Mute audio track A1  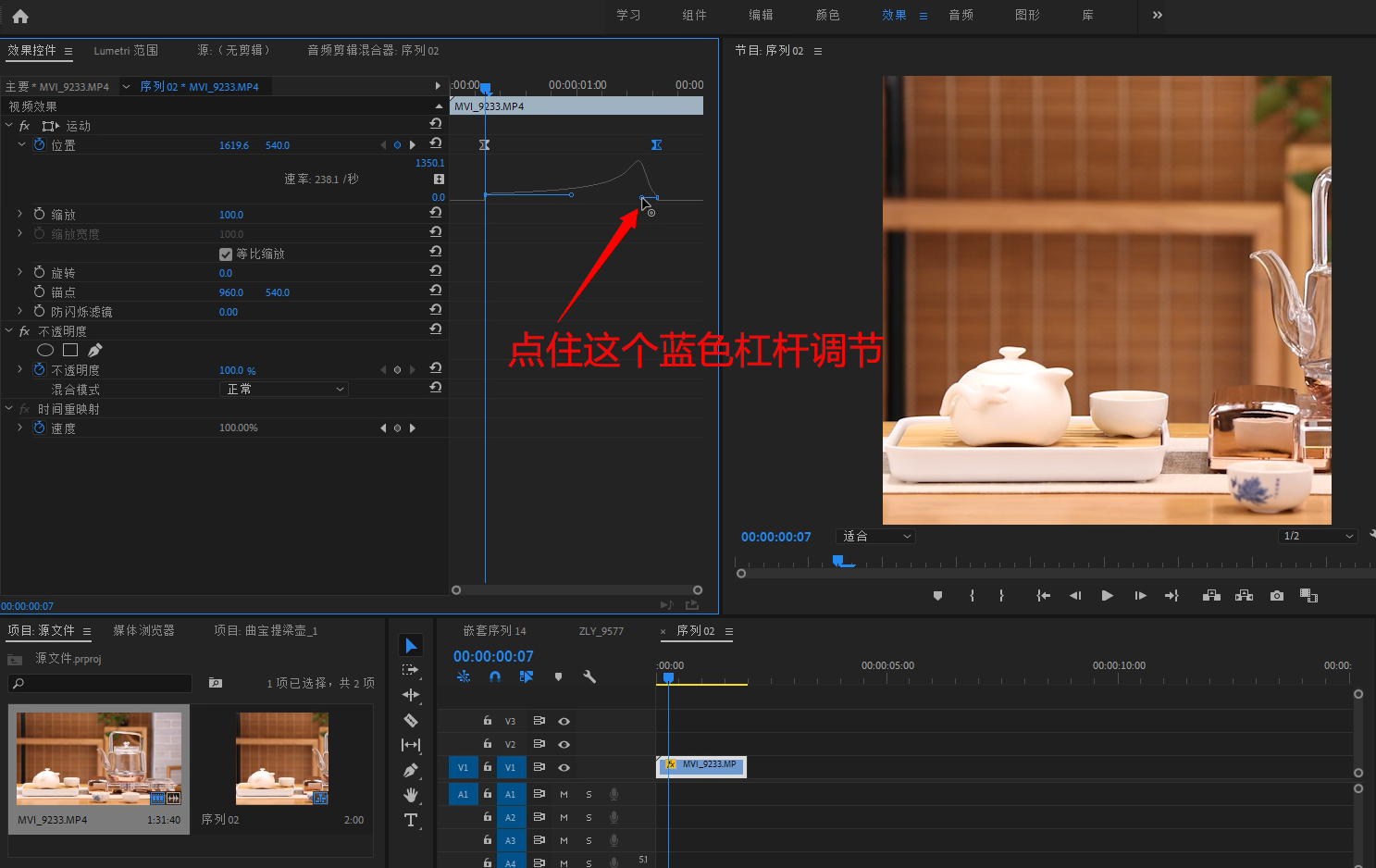tap(564, 794)
